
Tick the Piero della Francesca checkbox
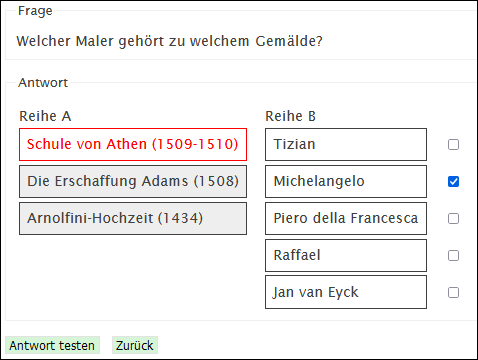pyautogui.click(x=453, y=219)
